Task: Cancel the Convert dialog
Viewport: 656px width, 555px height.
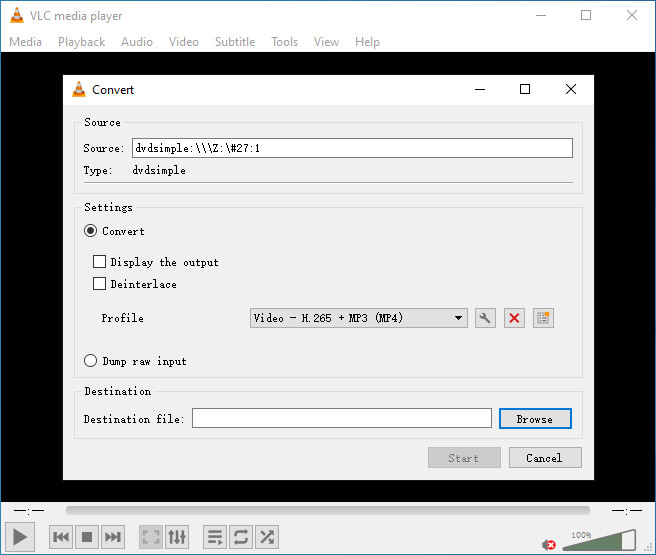Action: pos(545,458)
